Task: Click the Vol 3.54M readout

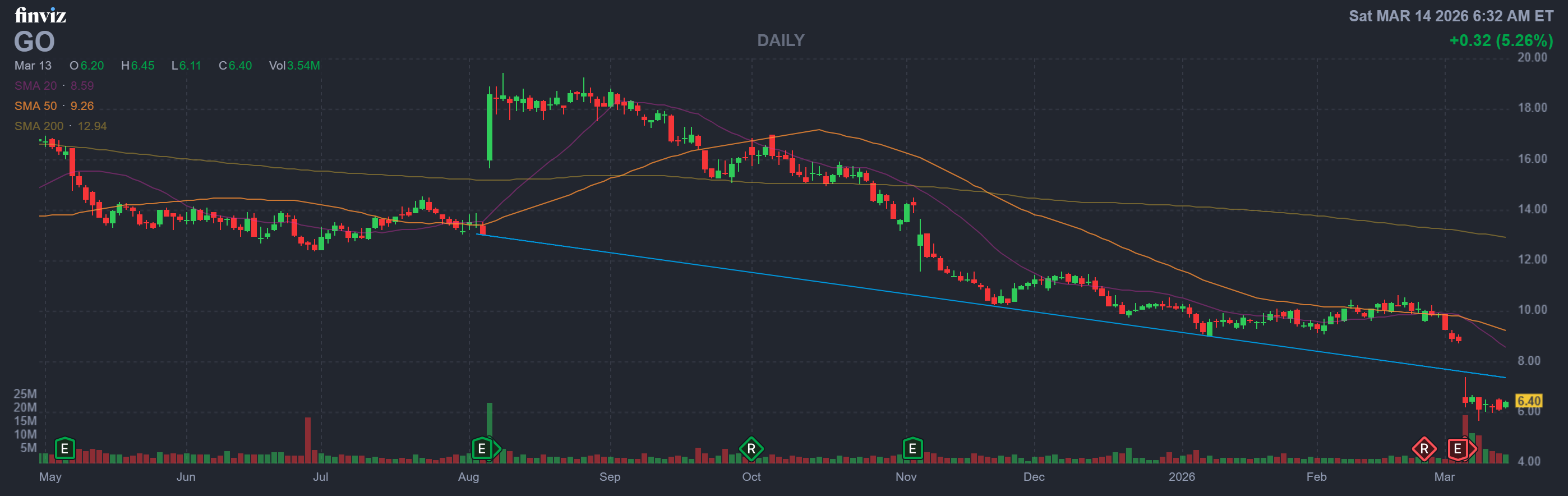Action: (x=294, y=65)
